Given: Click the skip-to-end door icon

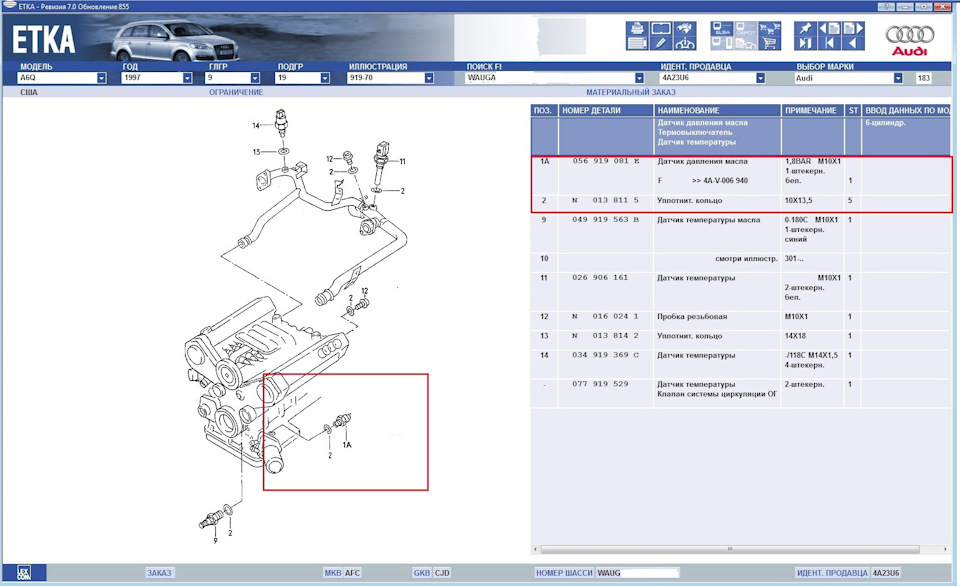Looking at the screenshot, I should (x=805, y=43).
